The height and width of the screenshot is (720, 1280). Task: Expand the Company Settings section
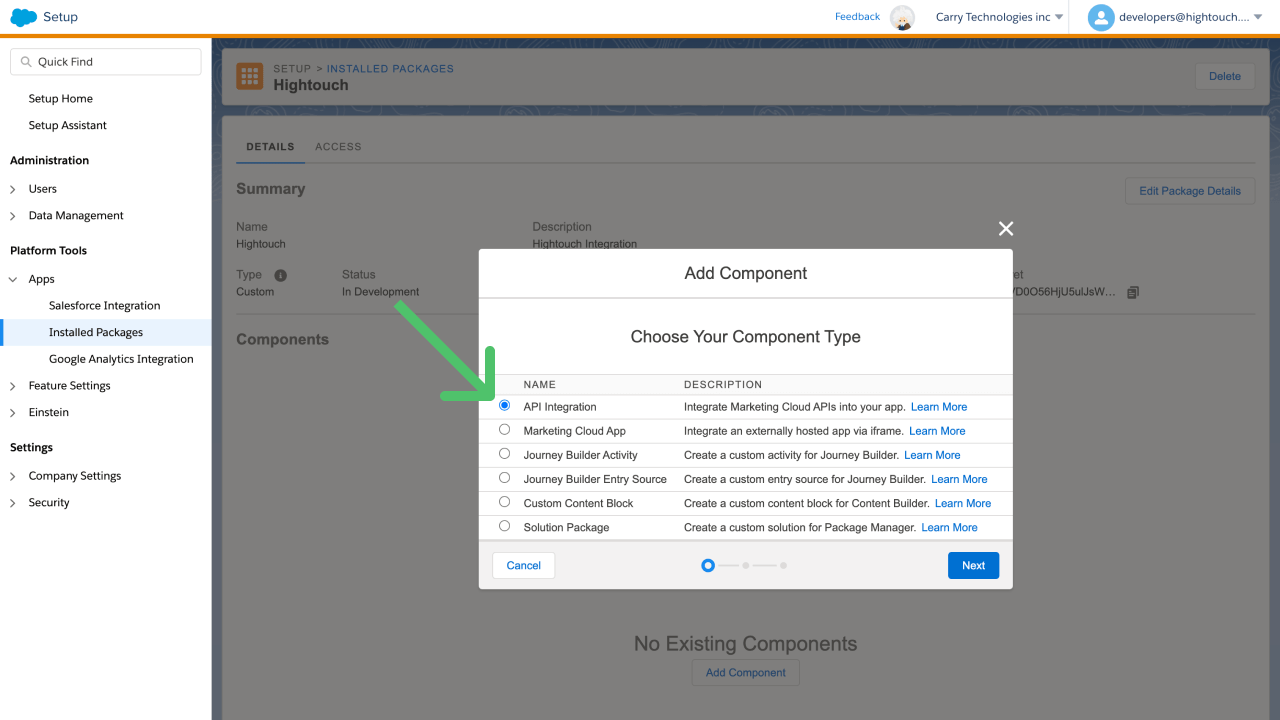click(13, 477)
